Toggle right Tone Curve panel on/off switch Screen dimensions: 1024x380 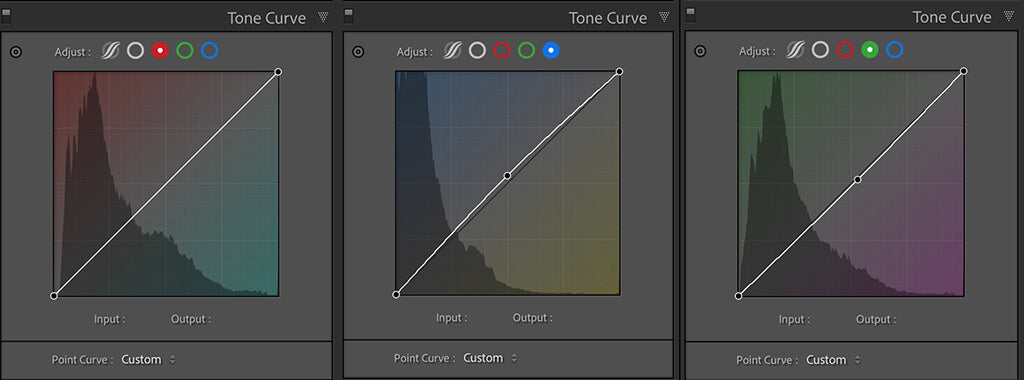point(690,14)
